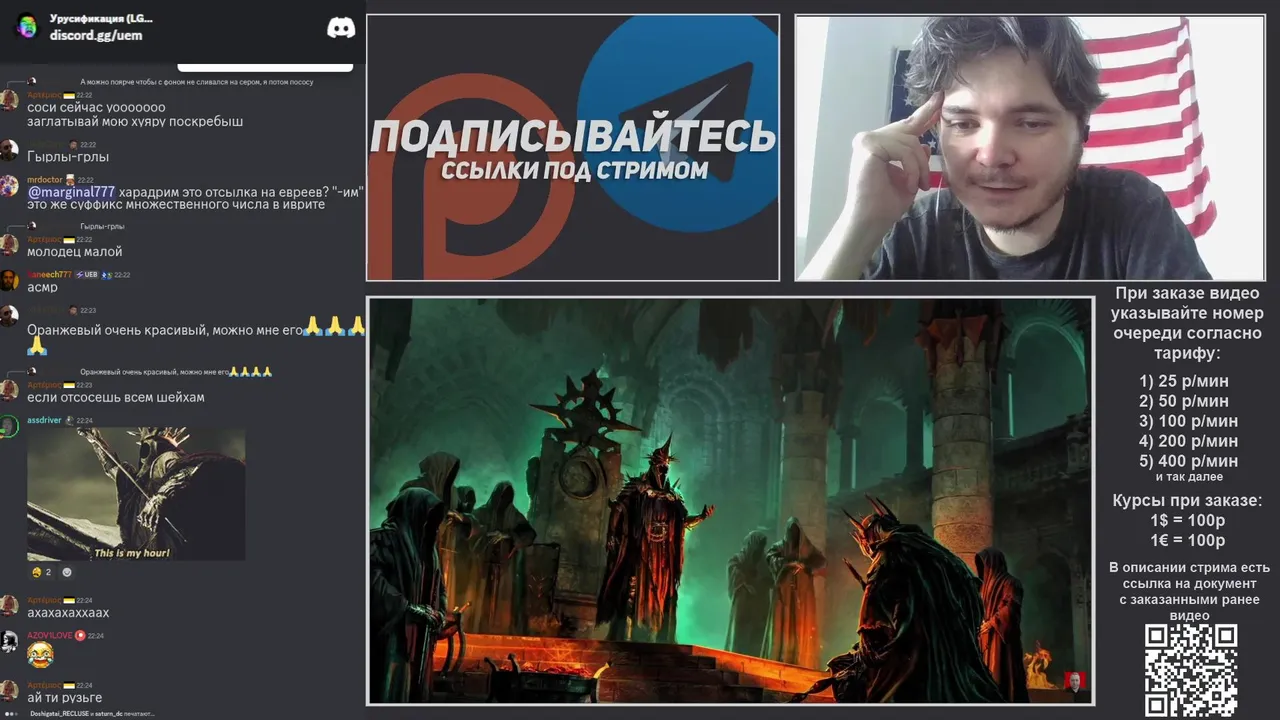The image size is (1280, 720).
Task: Click the server name 'Урусификация (LG...'
Action: point(101,18)
